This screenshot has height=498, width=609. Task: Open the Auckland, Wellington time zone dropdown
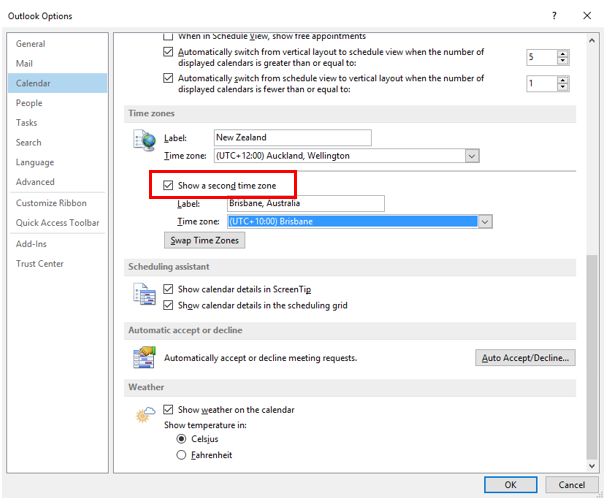click(x=472, y=156)
